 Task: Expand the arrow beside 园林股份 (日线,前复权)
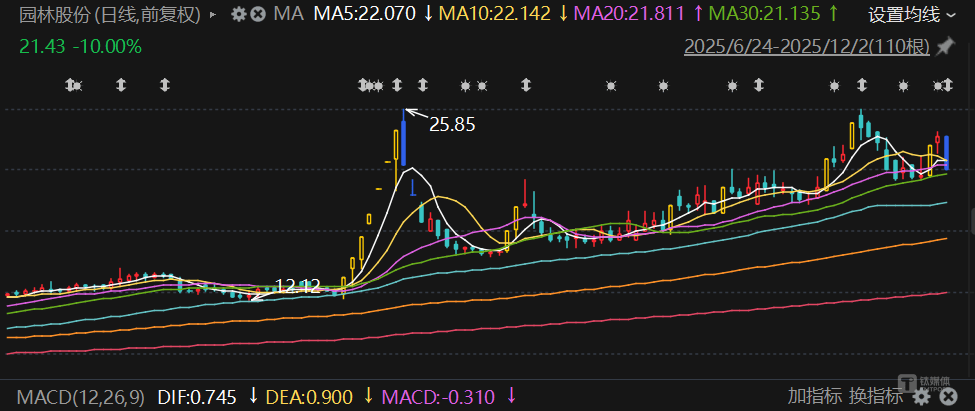[213, 15]
